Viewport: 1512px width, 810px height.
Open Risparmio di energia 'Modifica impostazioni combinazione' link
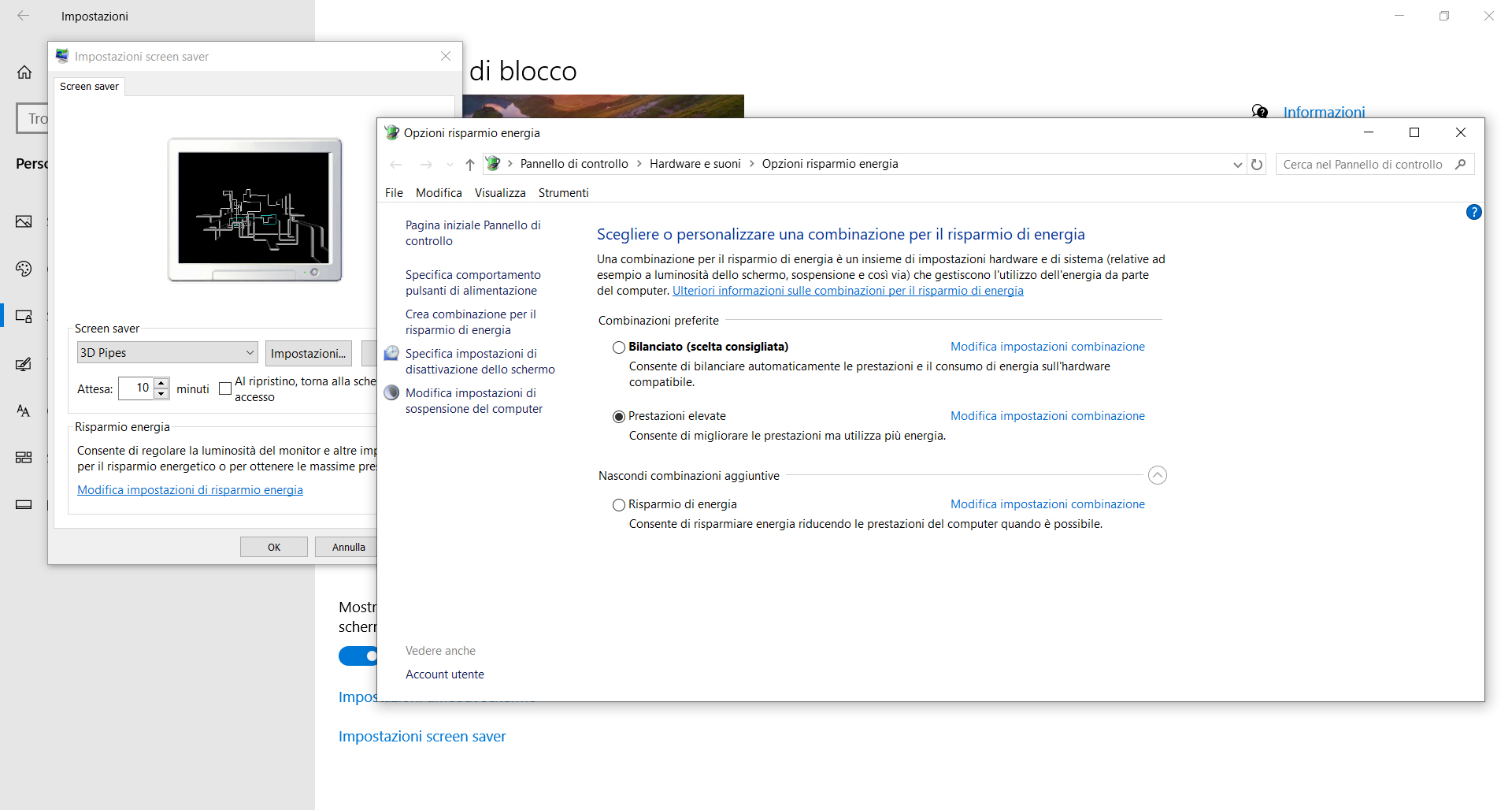[1047, 504]
